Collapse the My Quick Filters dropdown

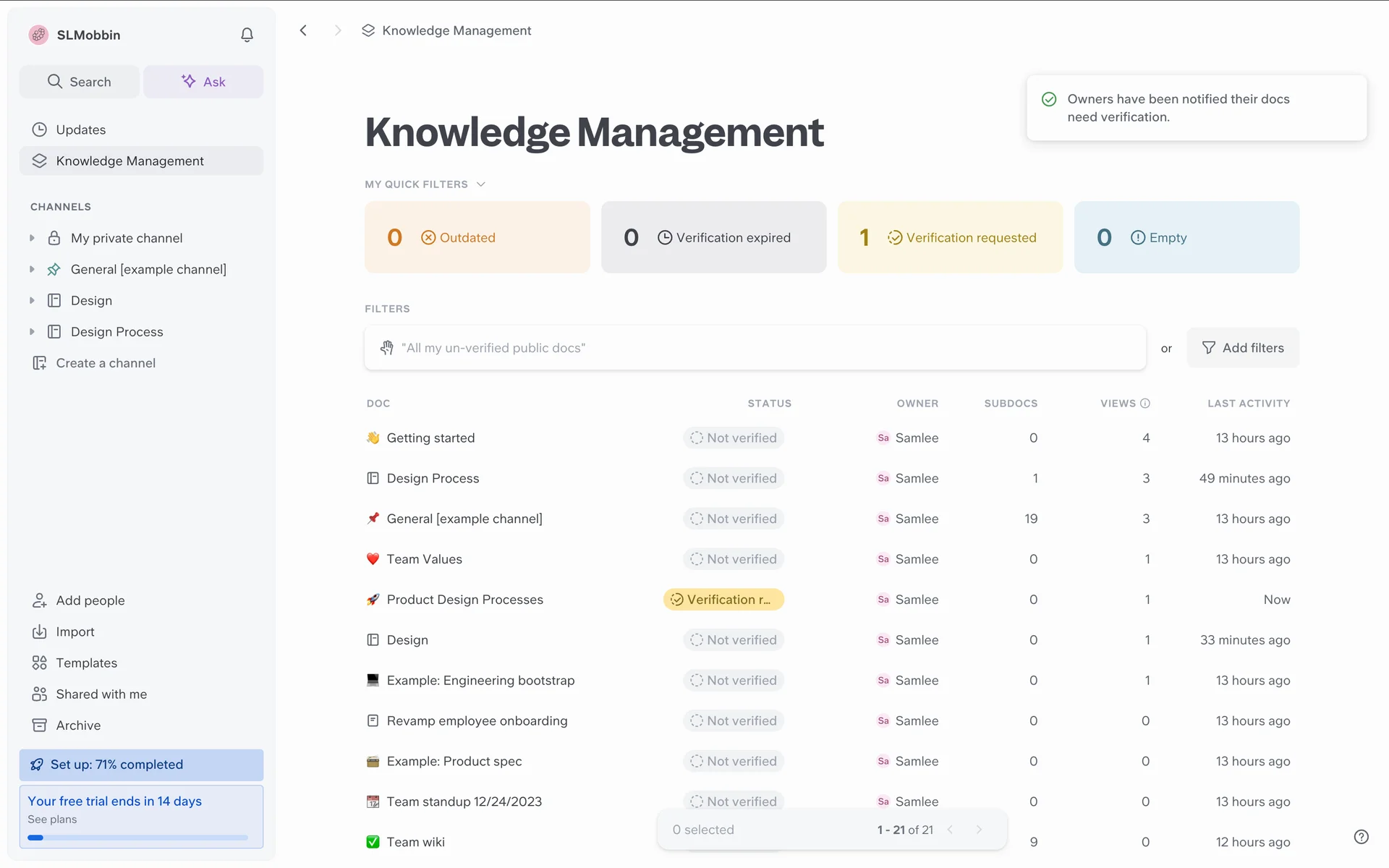click(481, 184)
